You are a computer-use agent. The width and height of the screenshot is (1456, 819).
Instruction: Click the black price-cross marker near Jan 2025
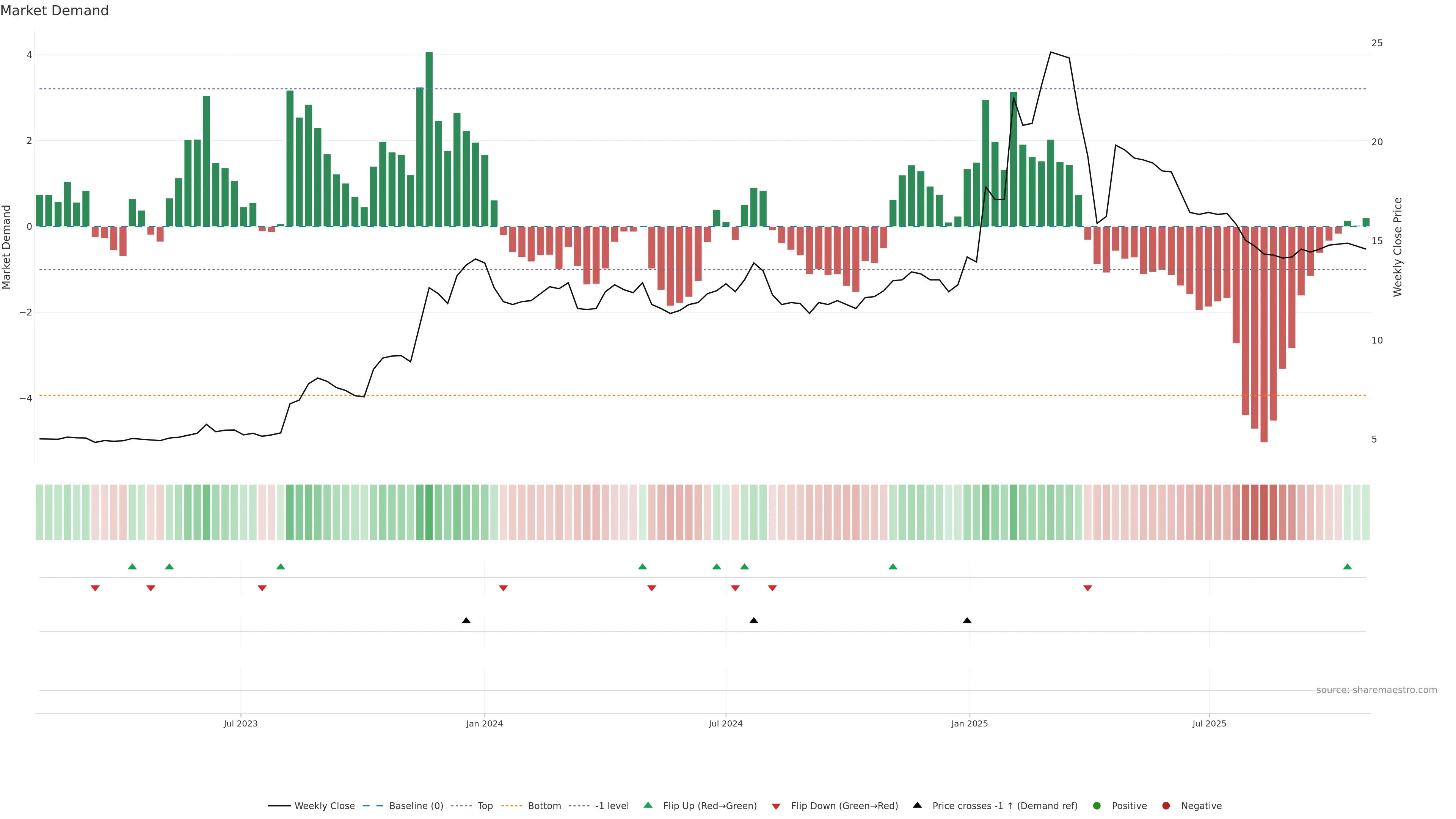[967, 621]
